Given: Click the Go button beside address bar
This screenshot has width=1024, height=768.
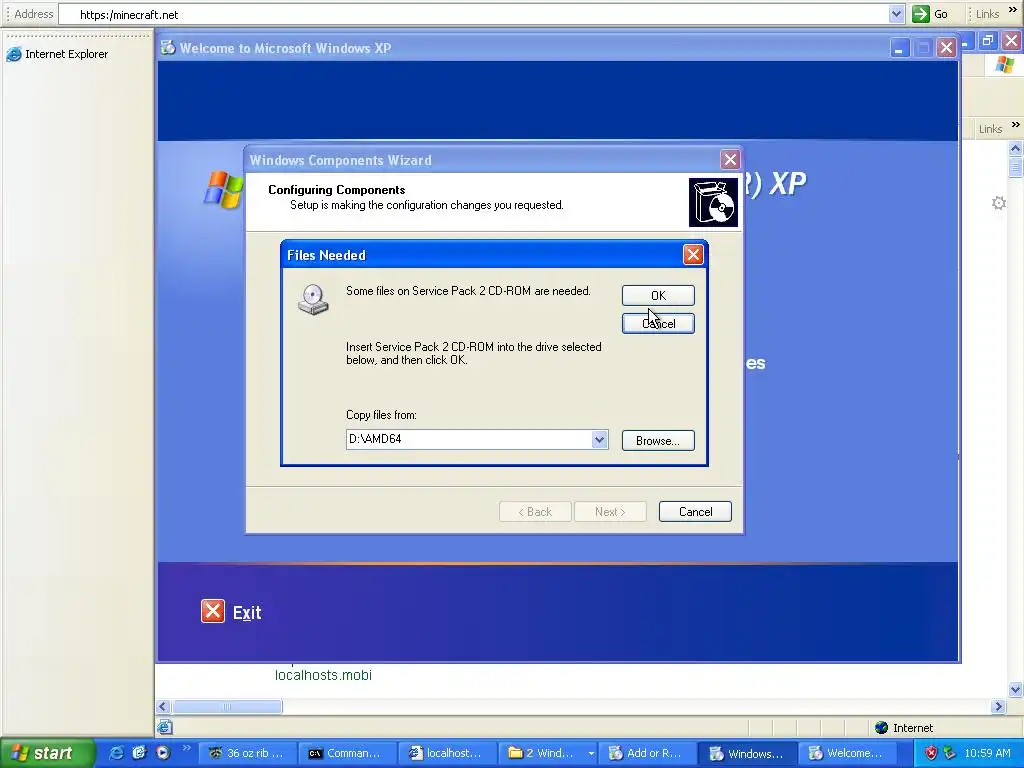Looking at the screenshot, I should [x=930, y=14].
